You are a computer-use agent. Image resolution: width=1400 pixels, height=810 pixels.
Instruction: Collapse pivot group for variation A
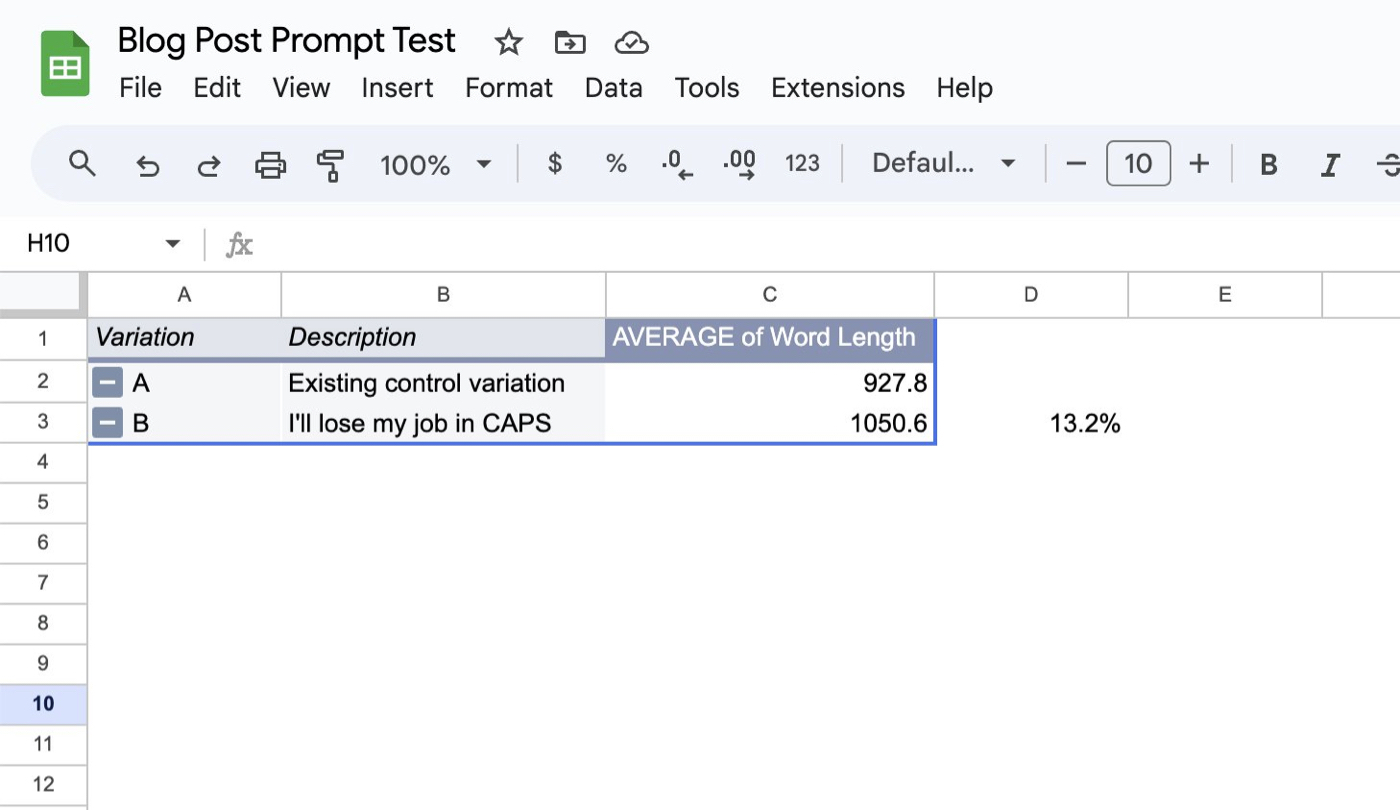pos(107,383)
